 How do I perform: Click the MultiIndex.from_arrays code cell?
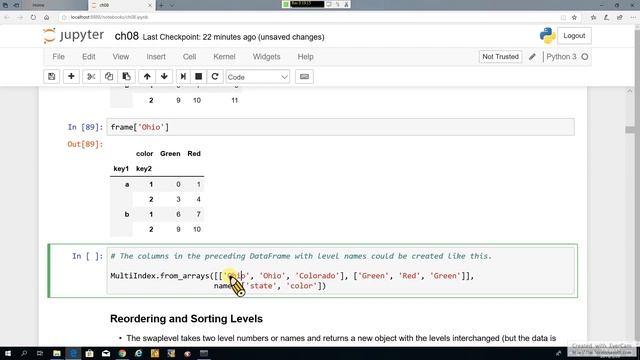click(x=341, y=271)
